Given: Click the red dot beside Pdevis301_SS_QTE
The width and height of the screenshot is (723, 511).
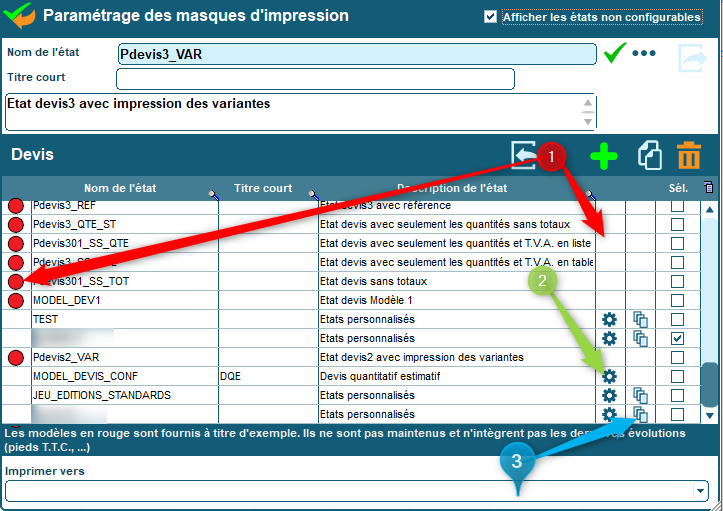Looking at the screenshot, I should tap(16, 244).
